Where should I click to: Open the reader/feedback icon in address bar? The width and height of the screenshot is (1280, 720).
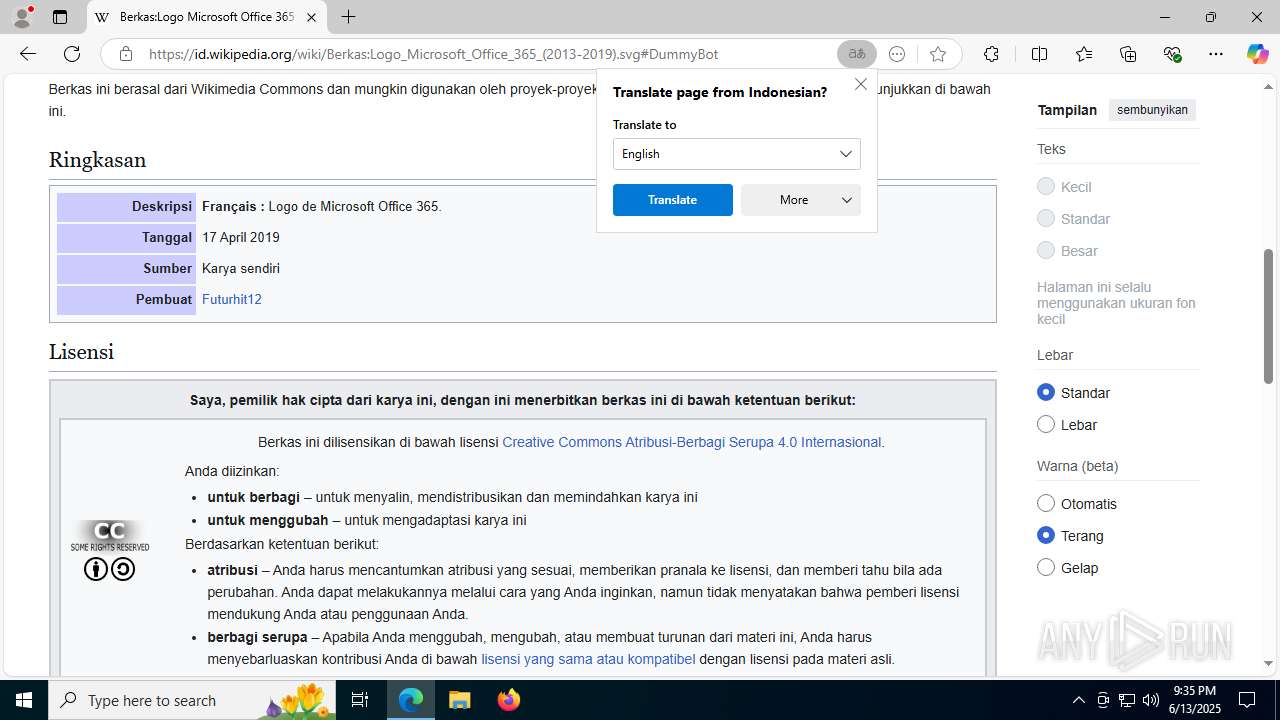coord(897,54)
